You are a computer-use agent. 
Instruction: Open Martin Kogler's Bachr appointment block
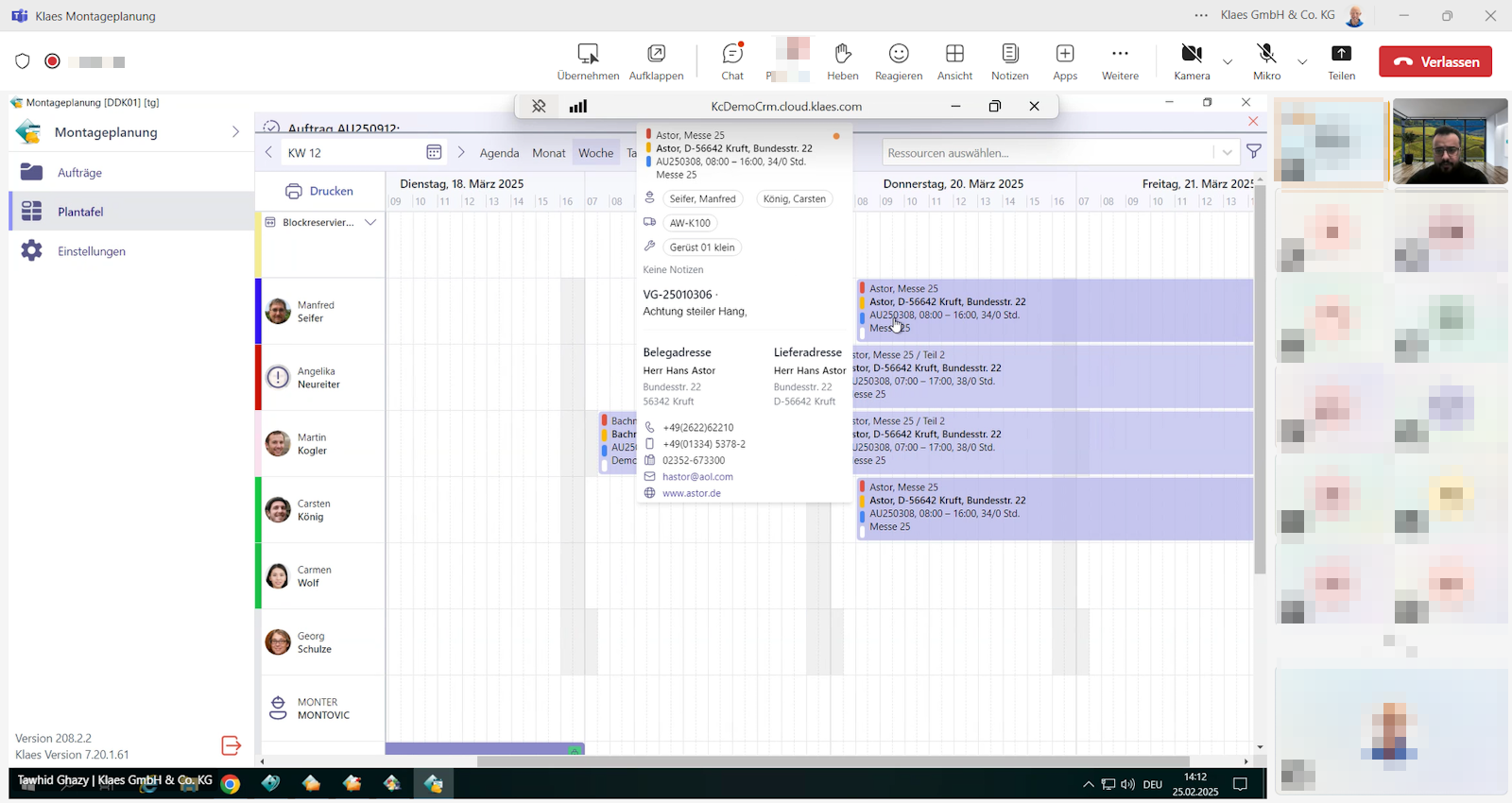(618, 442)
